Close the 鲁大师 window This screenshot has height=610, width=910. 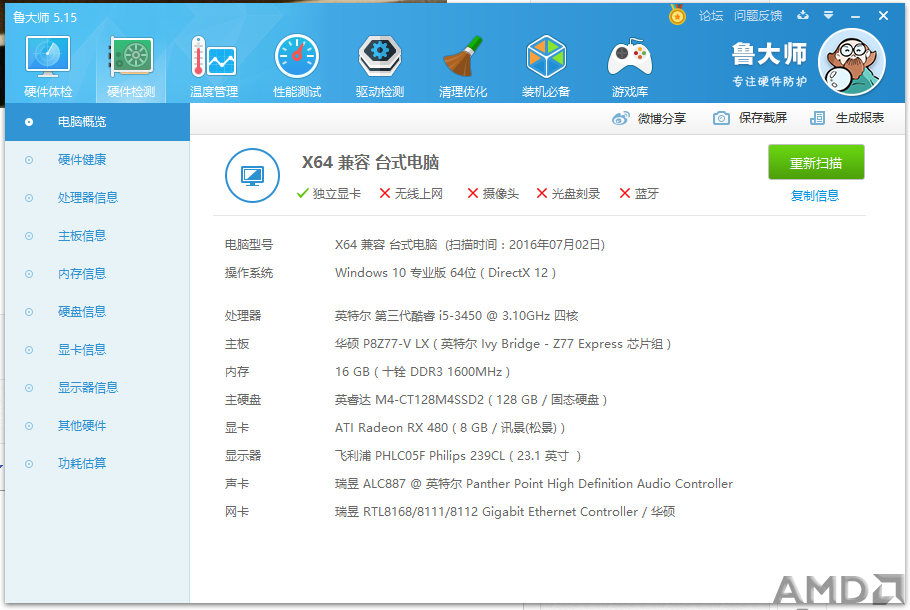click(883, 16)
